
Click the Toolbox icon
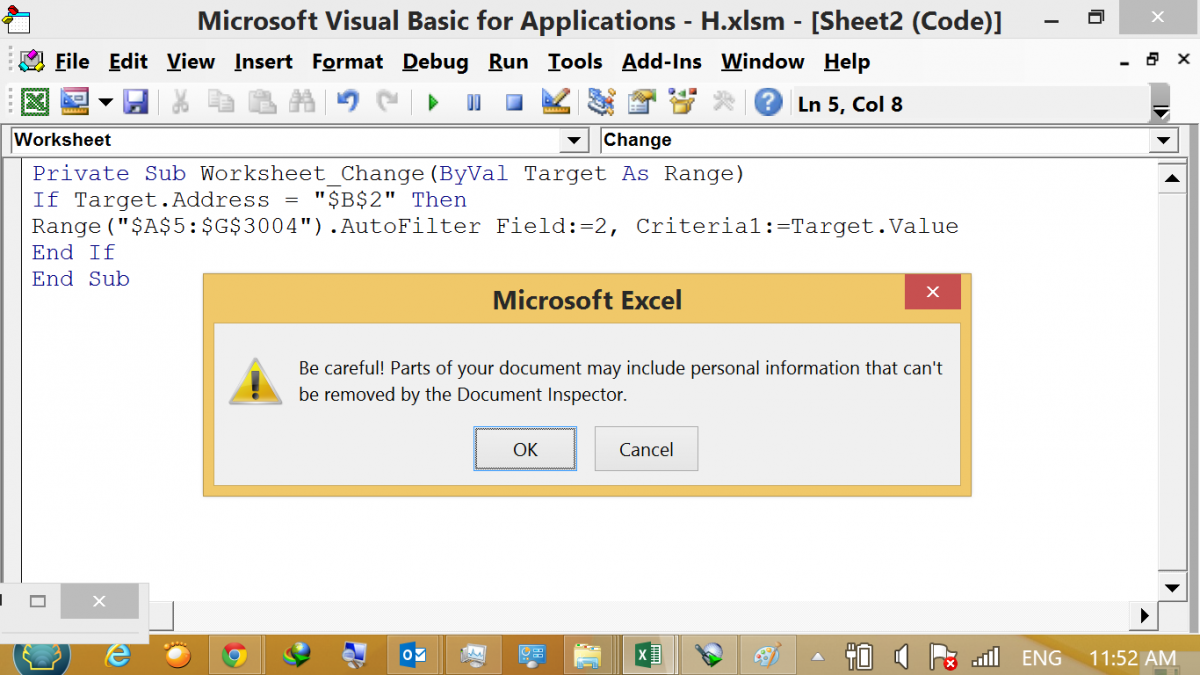(x=722, y=101)
